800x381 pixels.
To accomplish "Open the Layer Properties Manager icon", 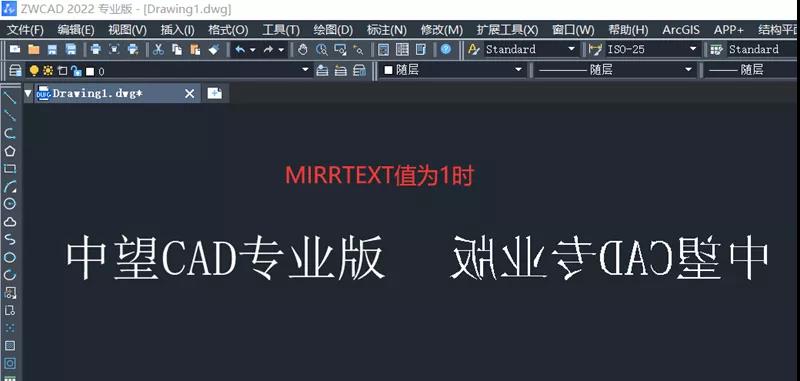I will click(15, 70).
